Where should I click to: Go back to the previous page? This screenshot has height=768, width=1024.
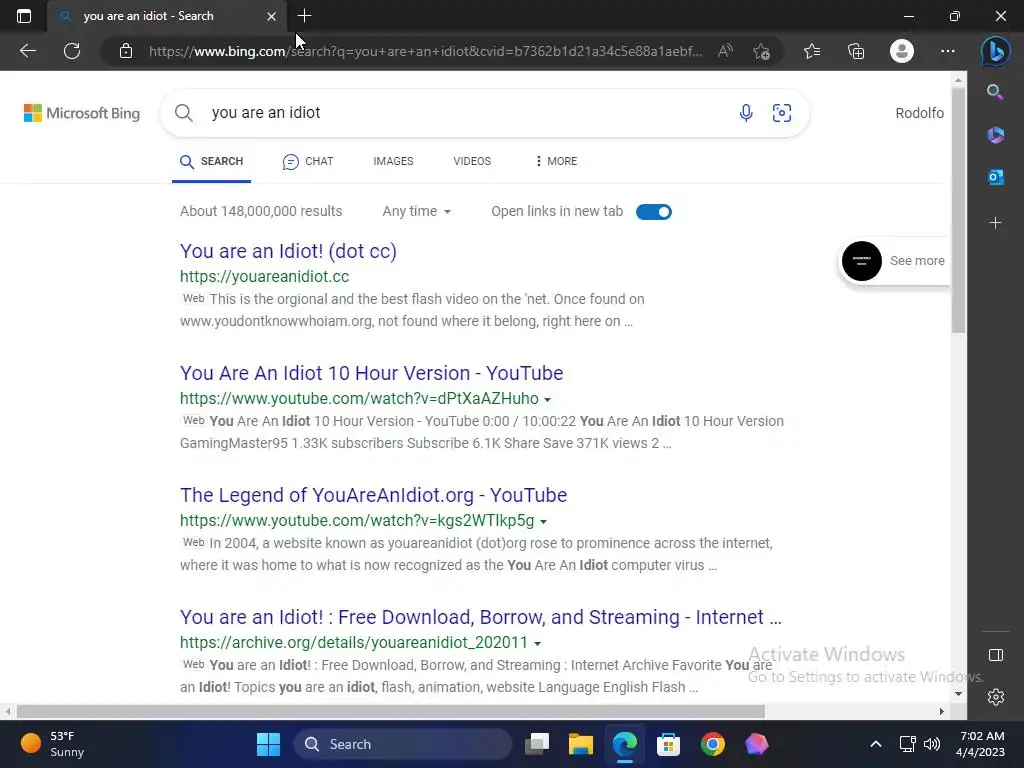pos(27,51)
